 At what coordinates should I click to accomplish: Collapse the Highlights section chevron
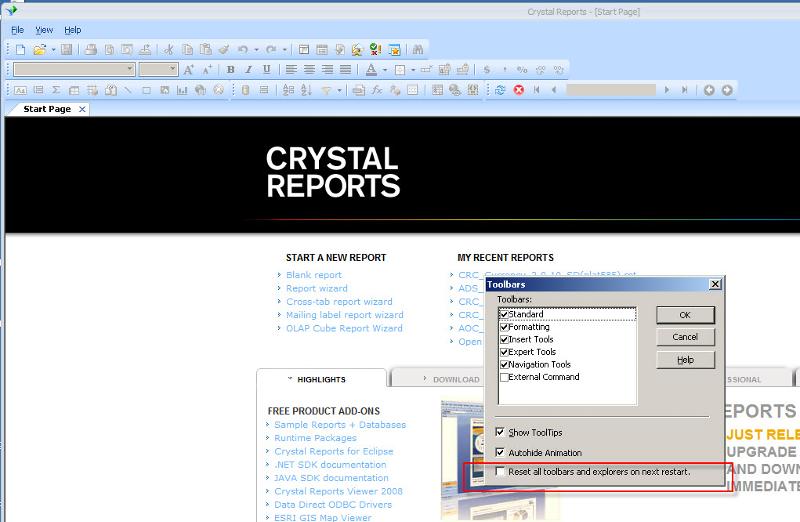point(290,379)
